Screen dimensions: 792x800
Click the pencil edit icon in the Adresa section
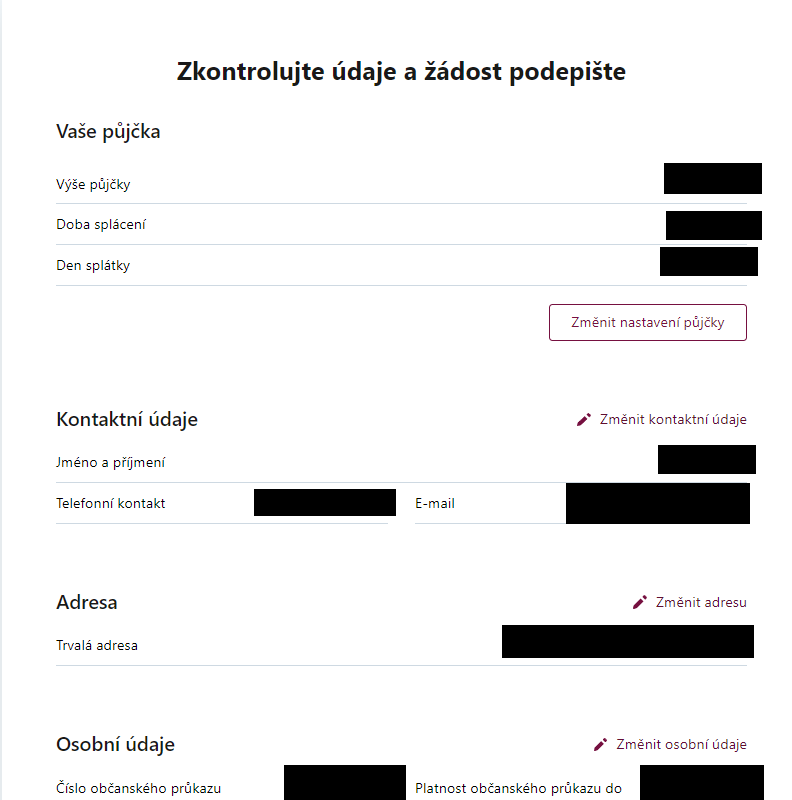point(639,602)
